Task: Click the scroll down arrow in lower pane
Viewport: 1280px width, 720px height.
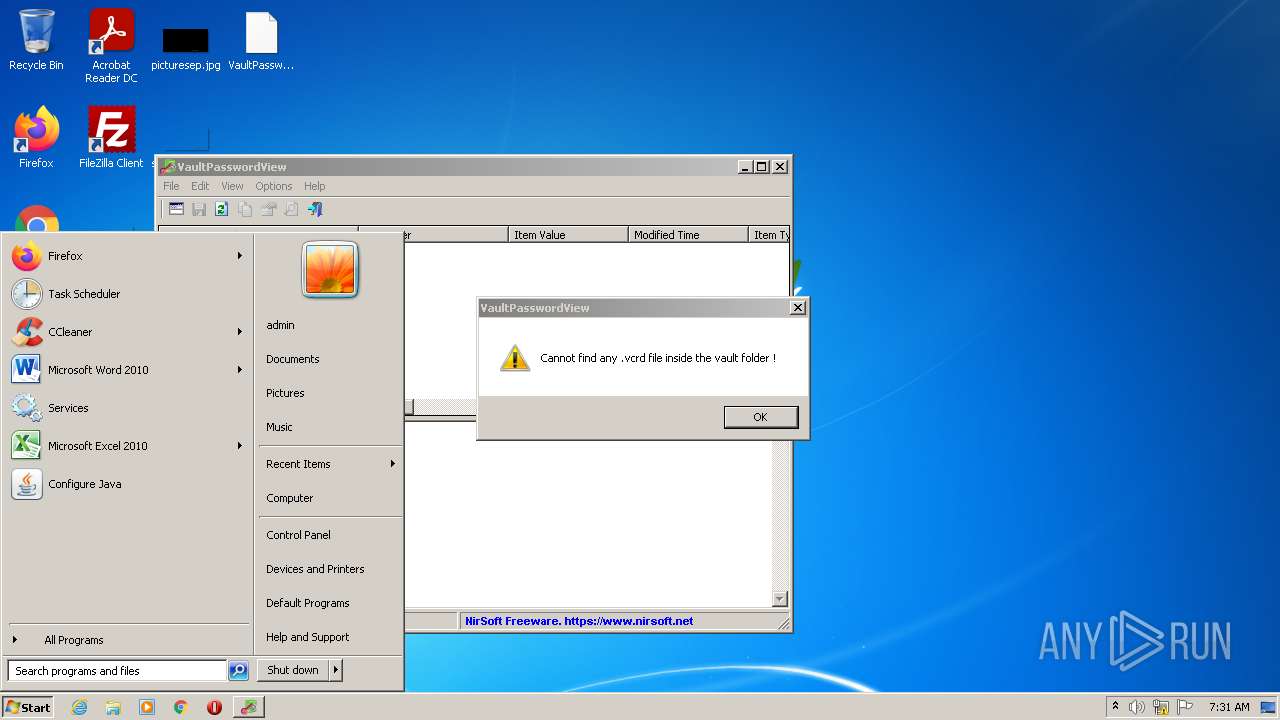Action: 780,599
